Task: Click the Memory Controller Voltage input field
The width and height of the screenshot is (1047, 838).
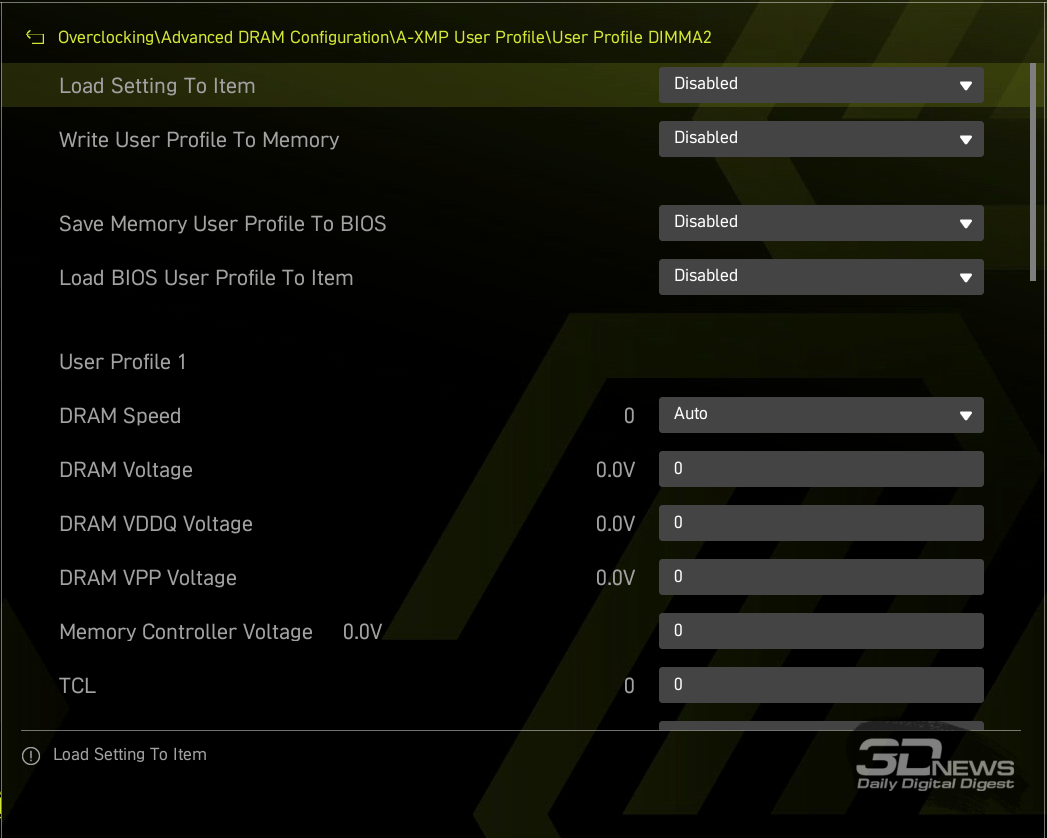Action: coord(820,631)
